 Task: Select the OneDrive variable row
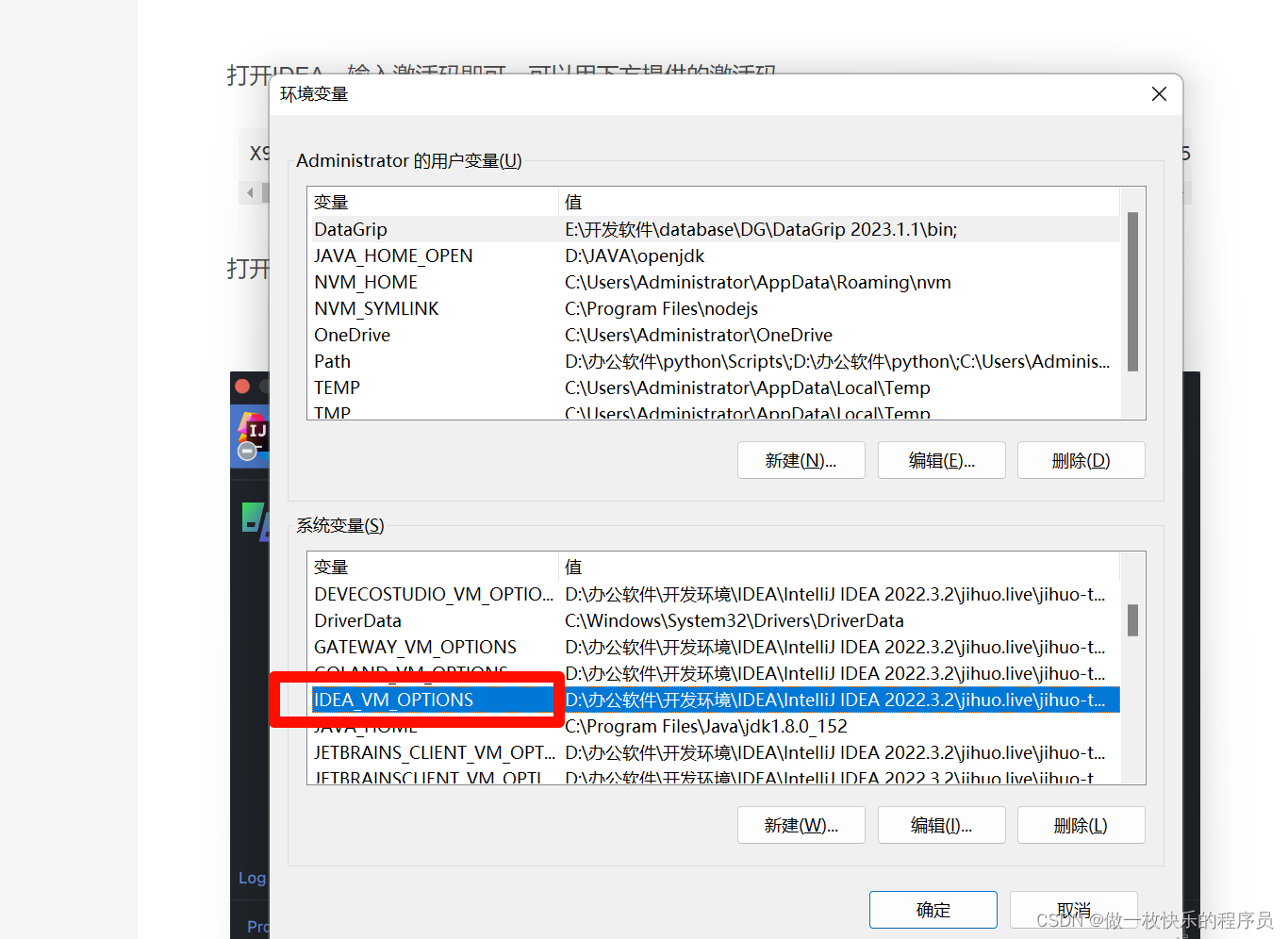pos(714,335)
